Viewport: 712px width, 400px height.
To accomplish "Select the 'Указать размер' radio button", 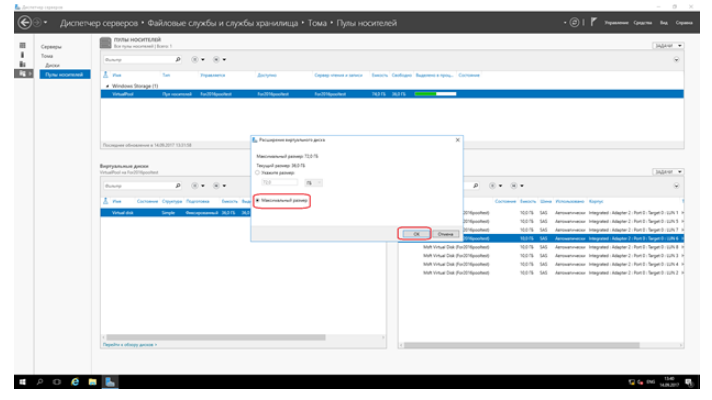I will tap(257, 173).
